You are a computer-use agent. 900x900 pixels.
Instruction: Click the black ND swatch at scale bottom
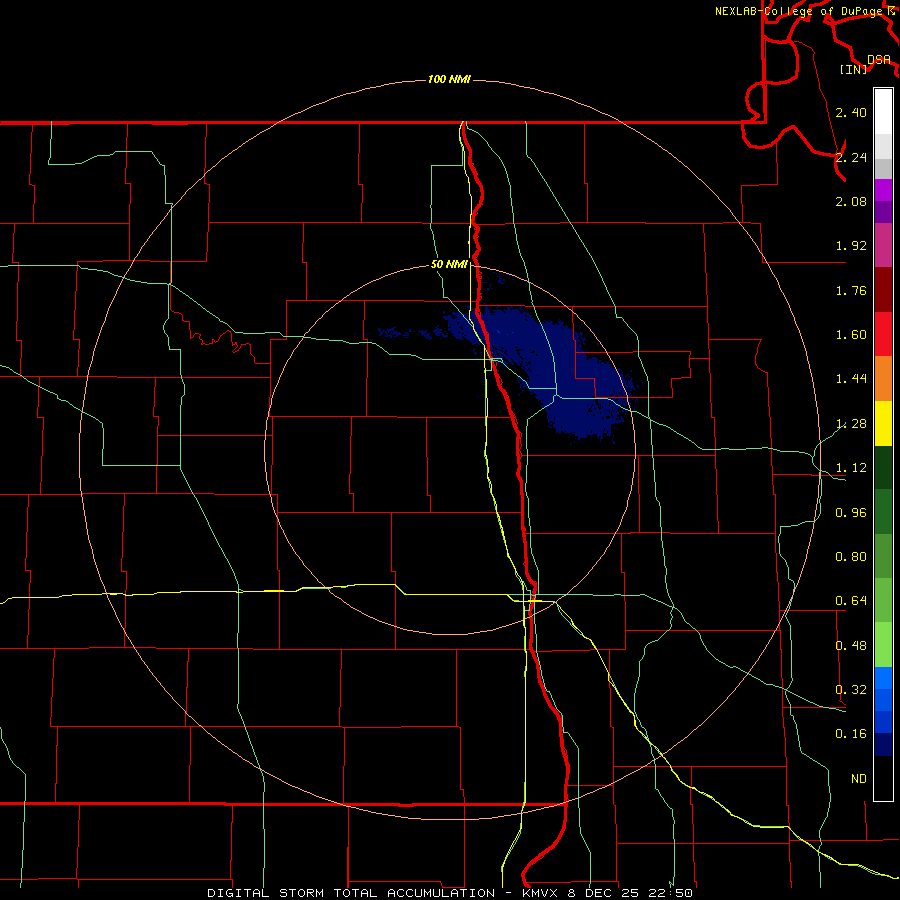pyautogui.click(x=883, y=778)
